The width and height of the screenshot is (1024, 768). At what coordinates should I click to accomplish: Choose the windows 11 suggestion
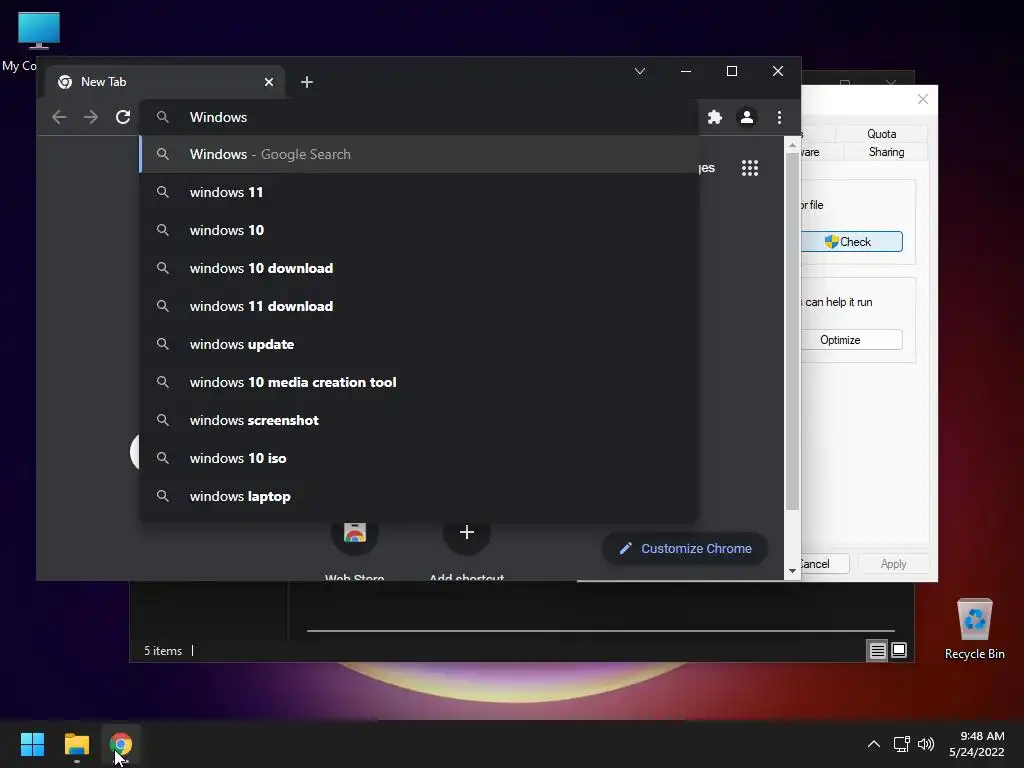pyautogui.click(x=419, y=192)
